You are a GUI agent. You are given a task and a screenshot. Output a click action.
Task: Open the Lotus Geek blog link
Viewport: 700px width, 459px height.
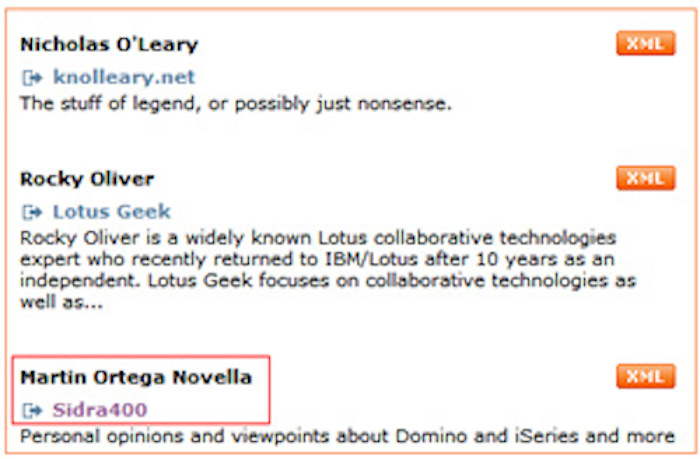point(112,211)
